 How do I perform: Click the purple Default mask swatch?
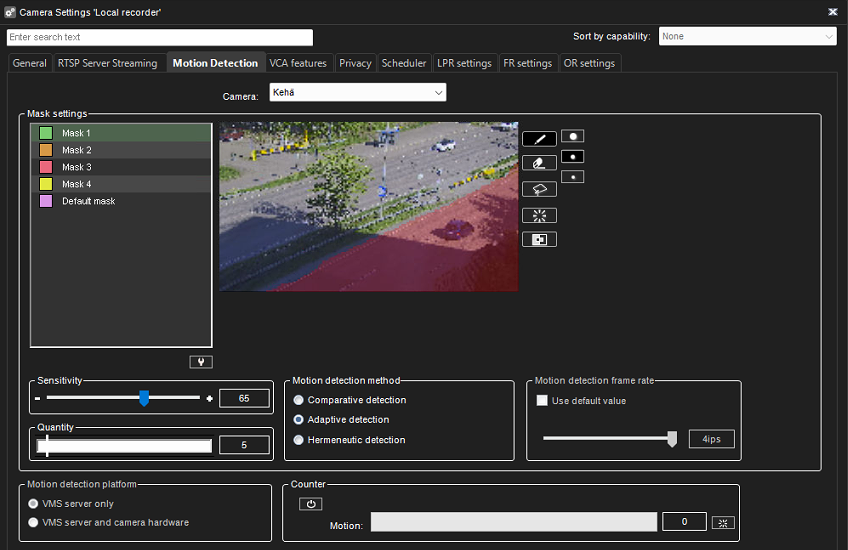46,201
